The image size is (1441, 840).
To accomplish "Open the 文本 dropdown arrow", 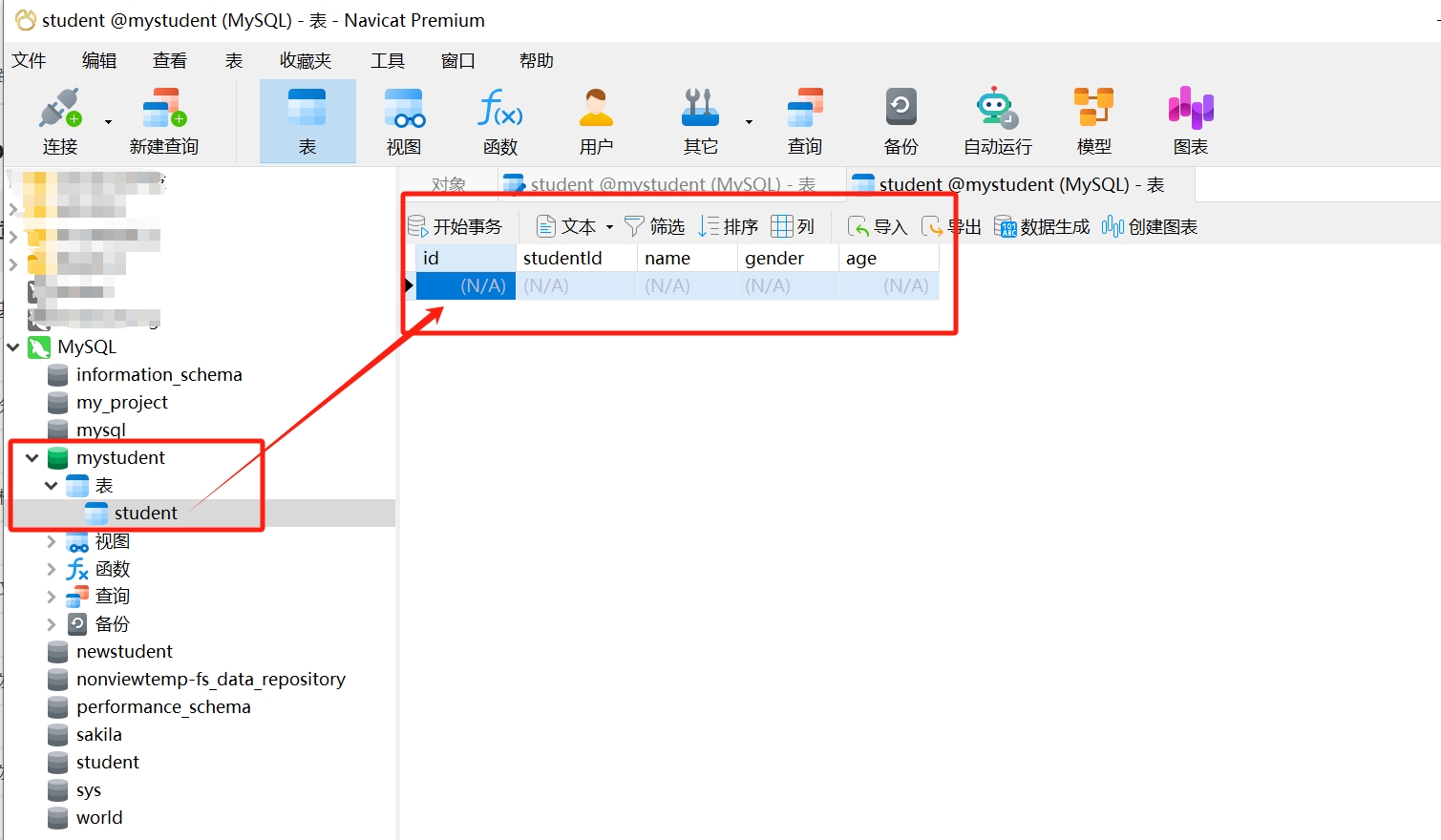I will point(609,227).
